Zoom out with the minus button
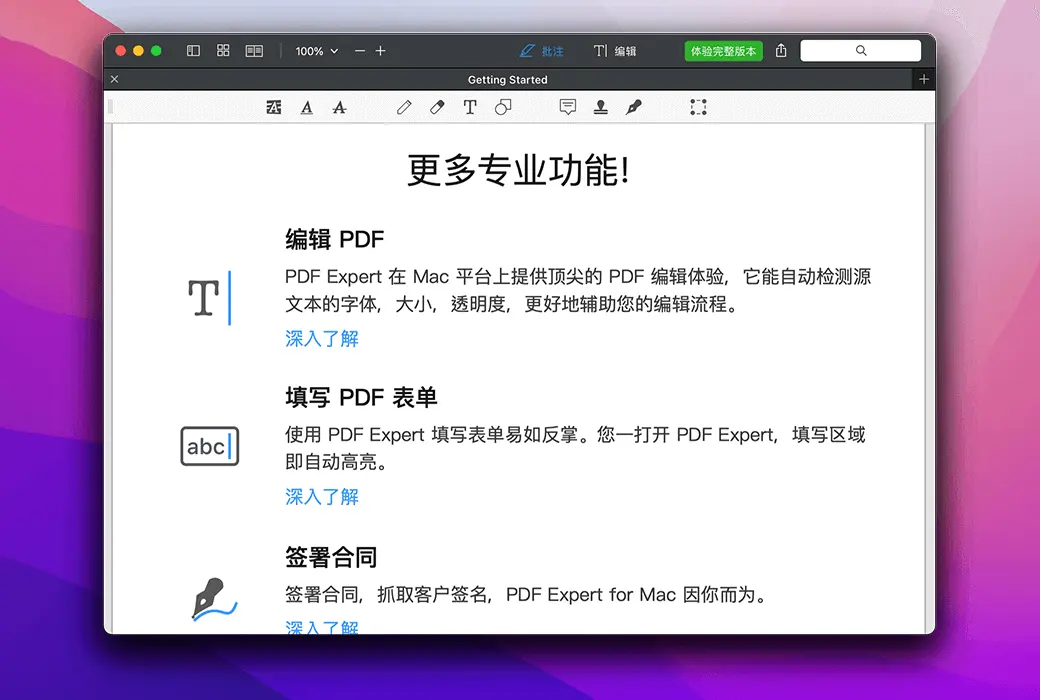 point(359,51)
